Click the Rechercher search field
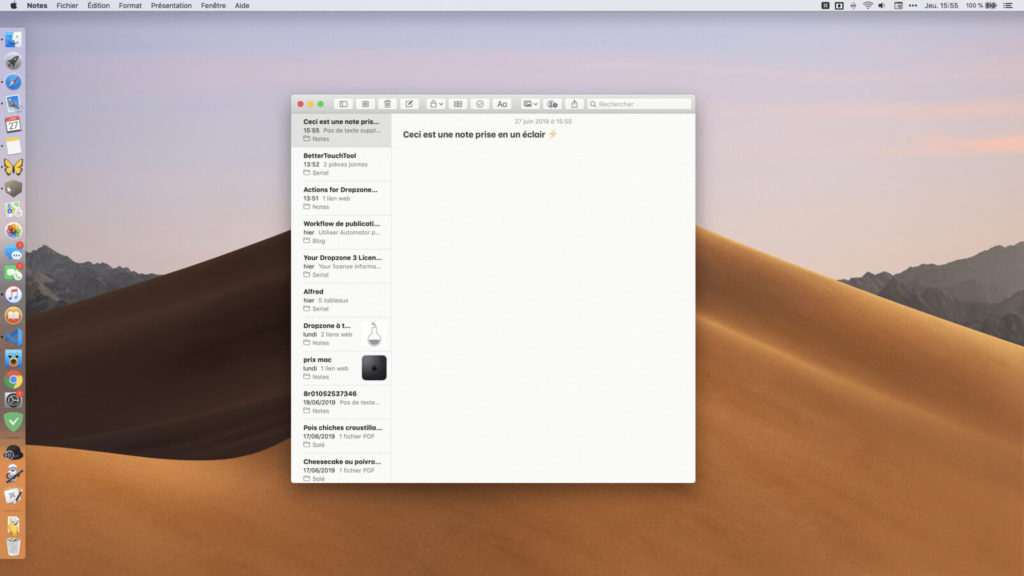Viewport: 1024px width, 576px height. [x=640, y=104]
